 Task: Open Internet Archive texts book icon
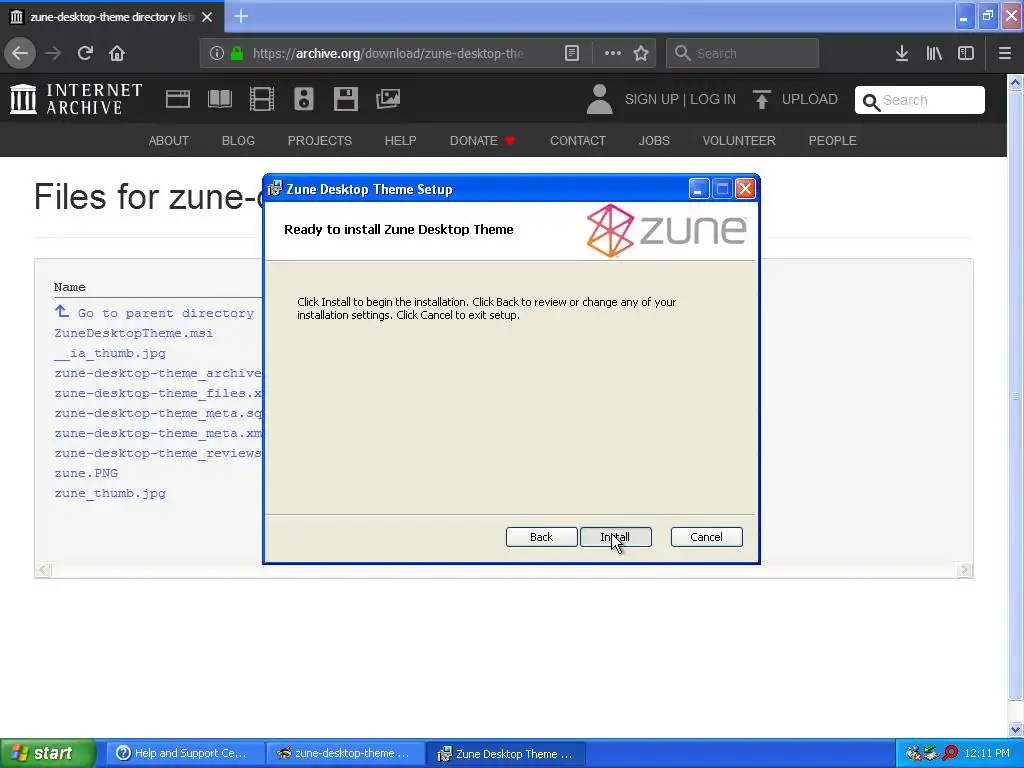click(219, 99)
